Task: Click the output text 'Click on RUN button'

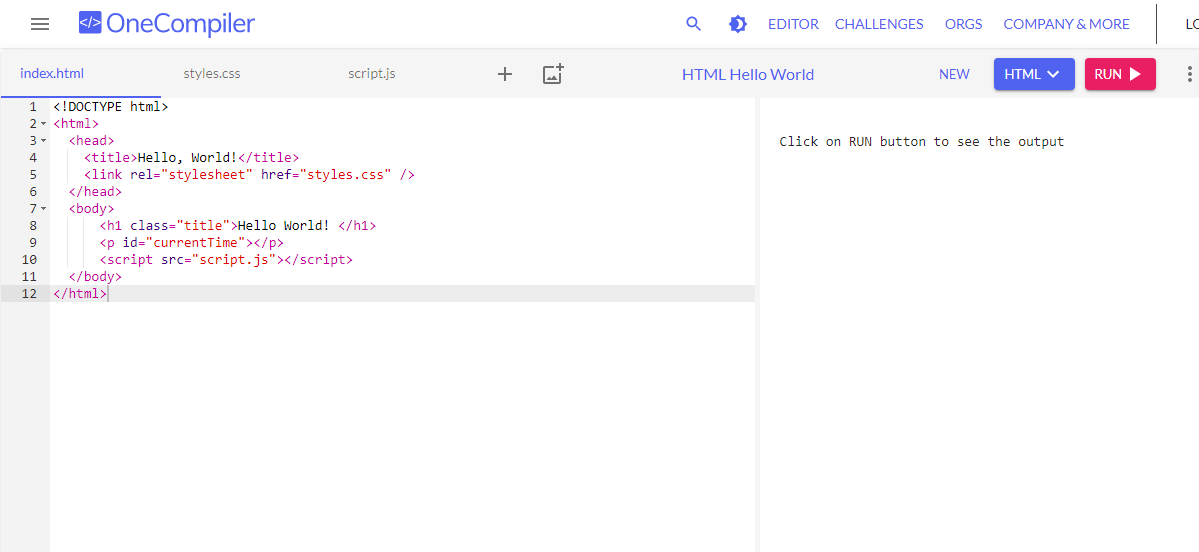Action: click(x=921, y=141)
